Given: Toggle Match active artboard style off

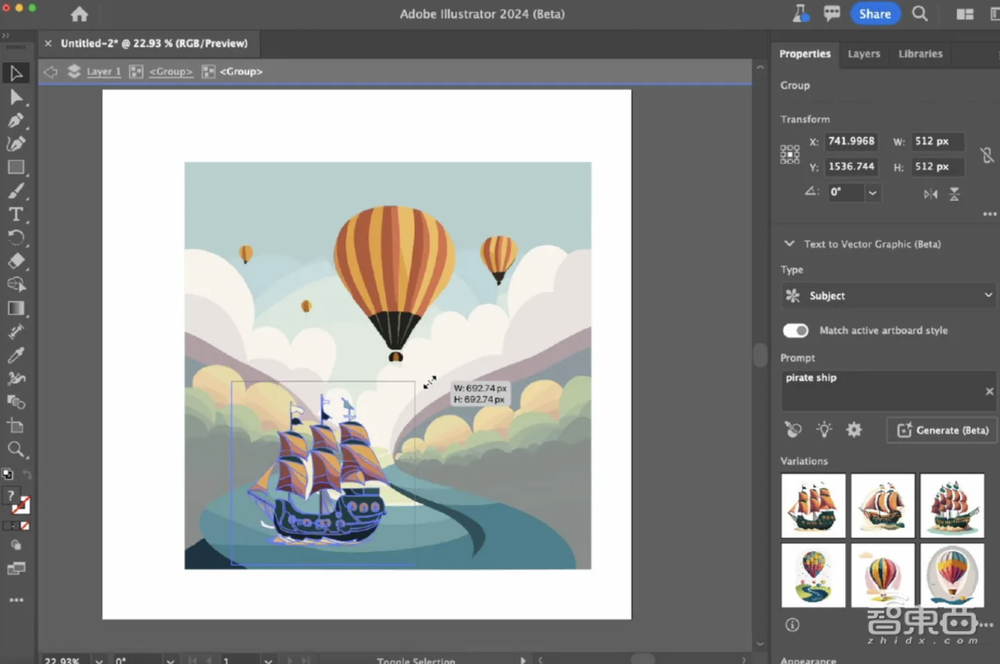Looking at the screenshot, I should pyautogui.click(x=795, y=330).
